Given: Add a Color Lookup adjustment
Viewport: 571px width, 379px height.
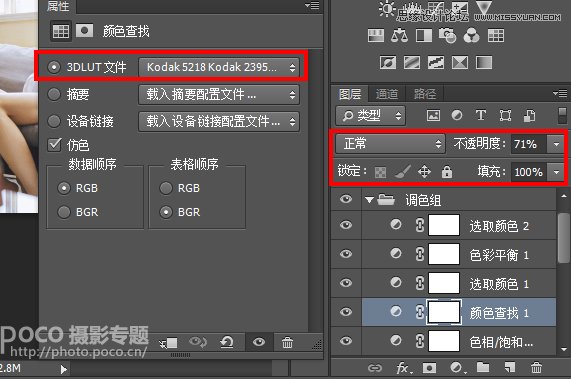Looking at the screenshot, I should pyautogui.click(x=496, y=36).
